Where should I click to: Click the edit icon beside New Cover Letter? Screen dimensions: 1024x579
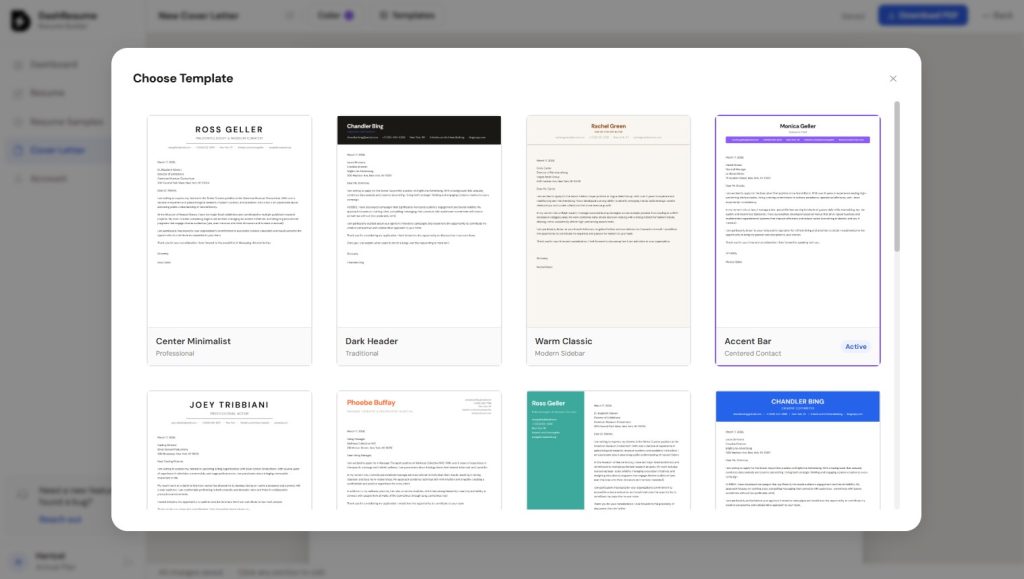click(287, 15)
